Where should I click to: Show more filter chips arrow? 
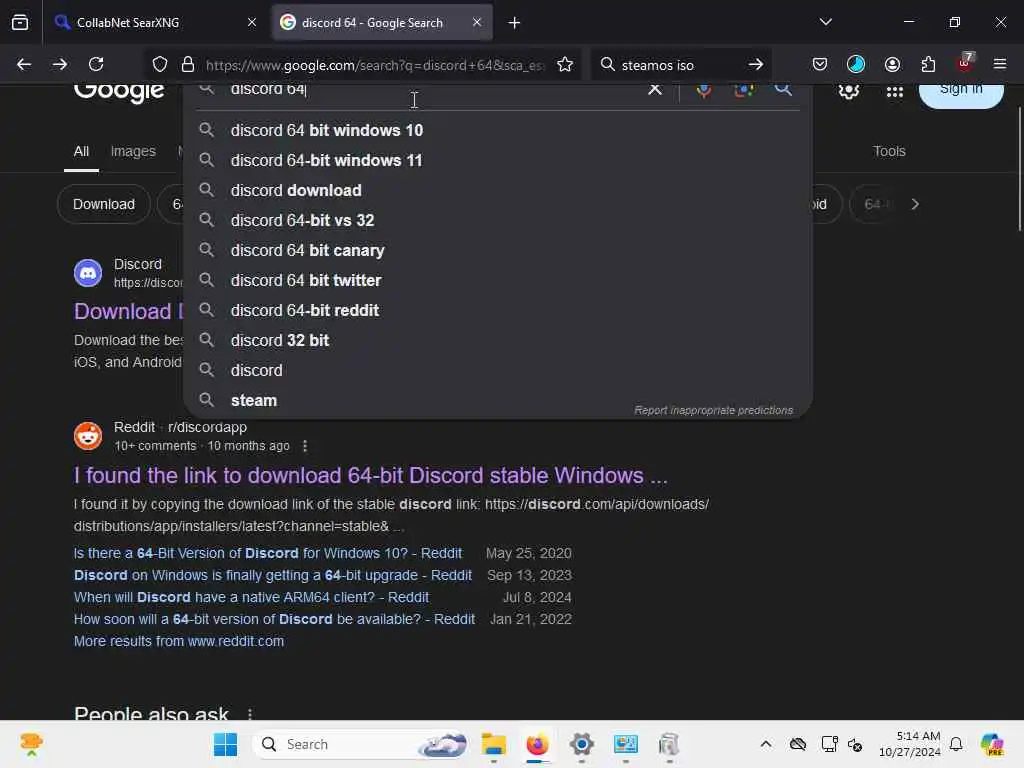915,204
